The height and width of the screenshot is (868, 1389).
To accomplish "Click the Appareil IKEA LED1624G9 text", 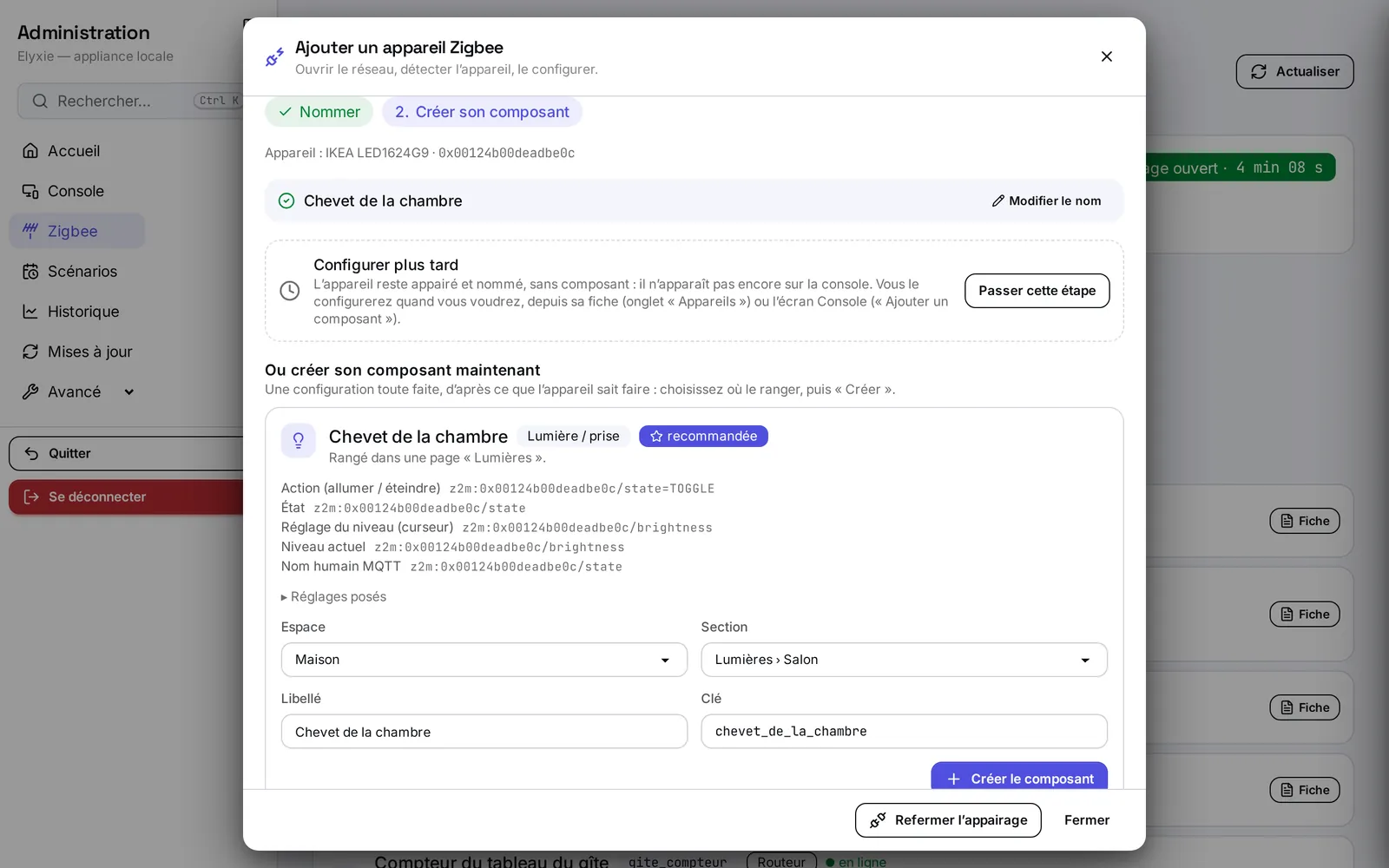I will (419, 153).
